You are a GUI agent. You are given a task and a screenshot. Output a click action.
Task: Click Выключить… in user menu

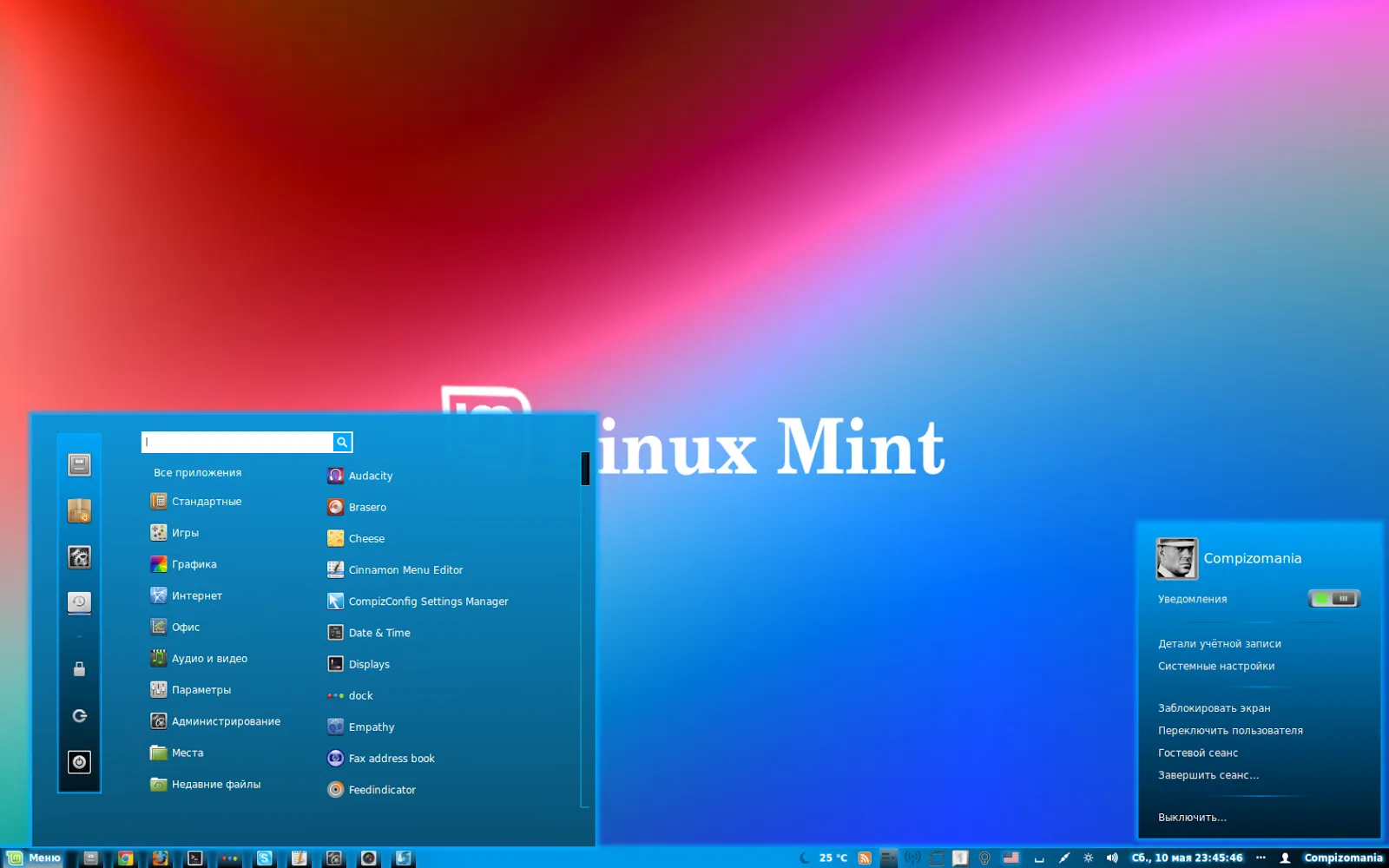point(1192,817)
